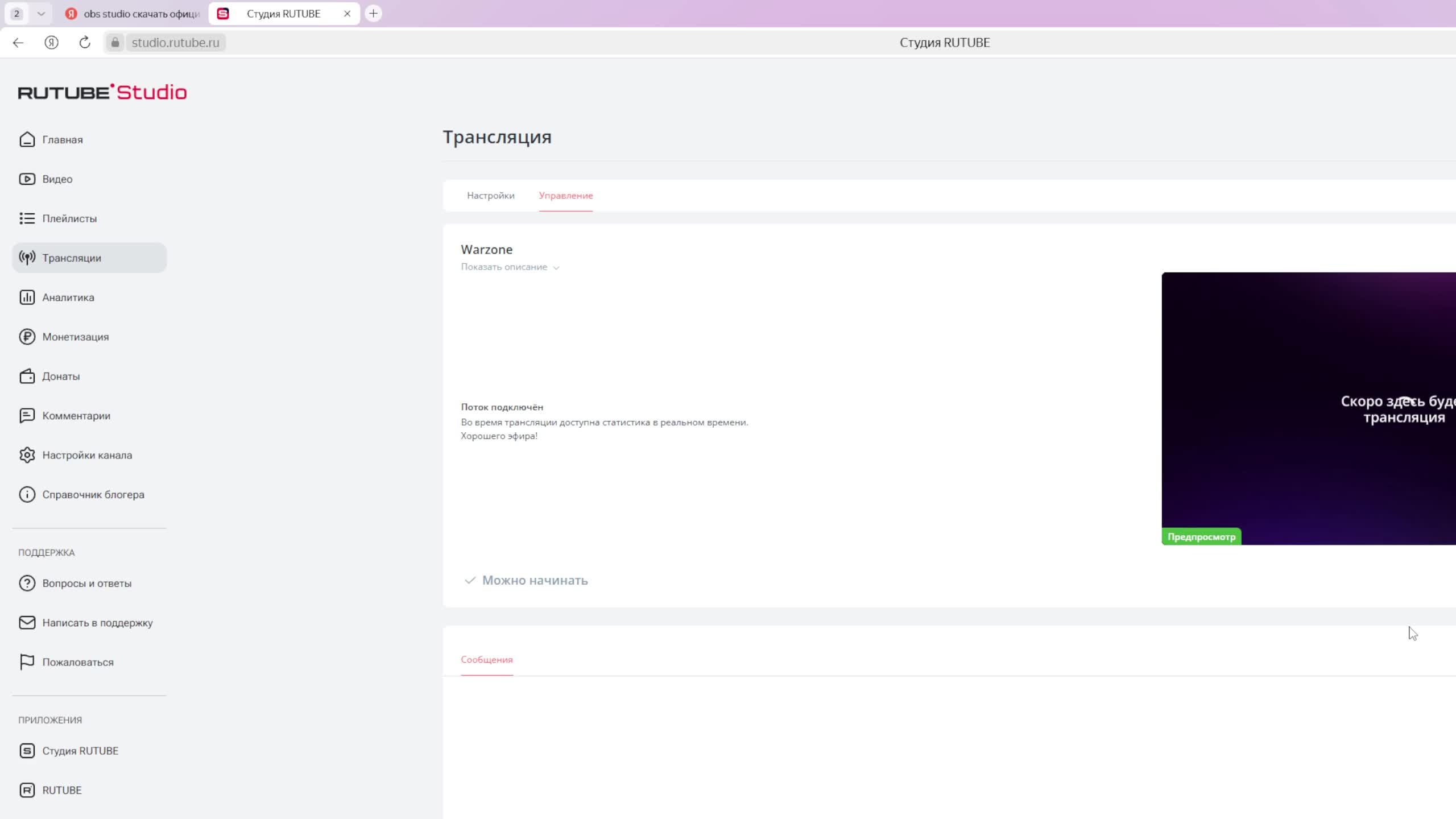Open Настройки канала
Viewport: 1456px width, 819px height.
[x=89, y=455]
